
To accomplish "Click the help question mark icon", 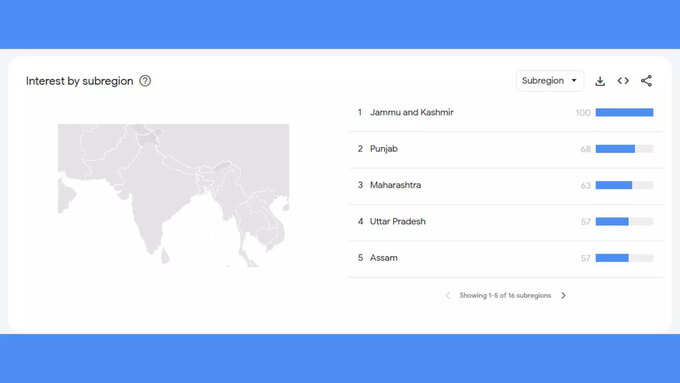I will [x=145, y=81].
